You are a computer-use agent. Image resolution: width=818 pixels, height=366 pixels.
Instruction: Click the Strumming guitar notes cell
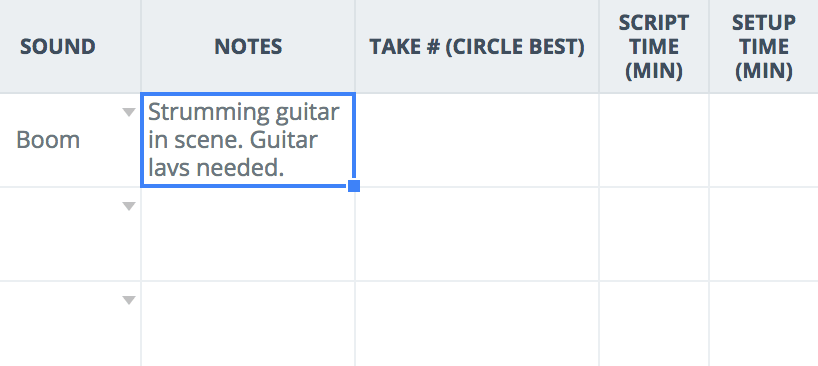(248, 140)
